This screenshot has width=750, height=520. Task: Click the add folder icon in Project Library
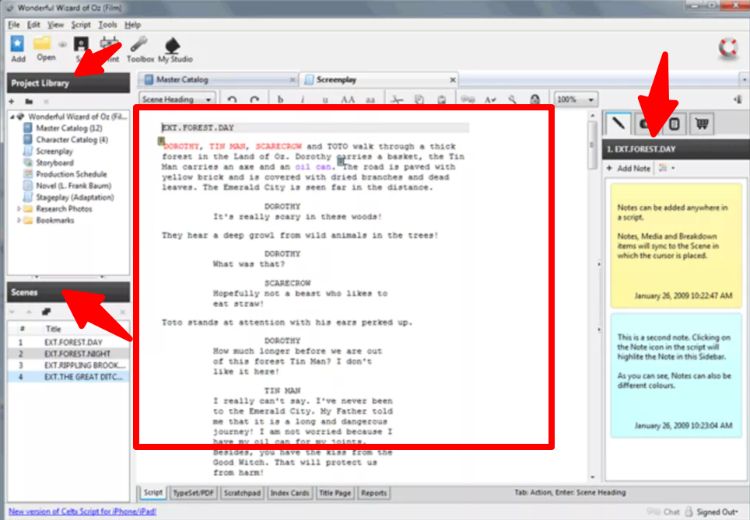pos(29,101)
